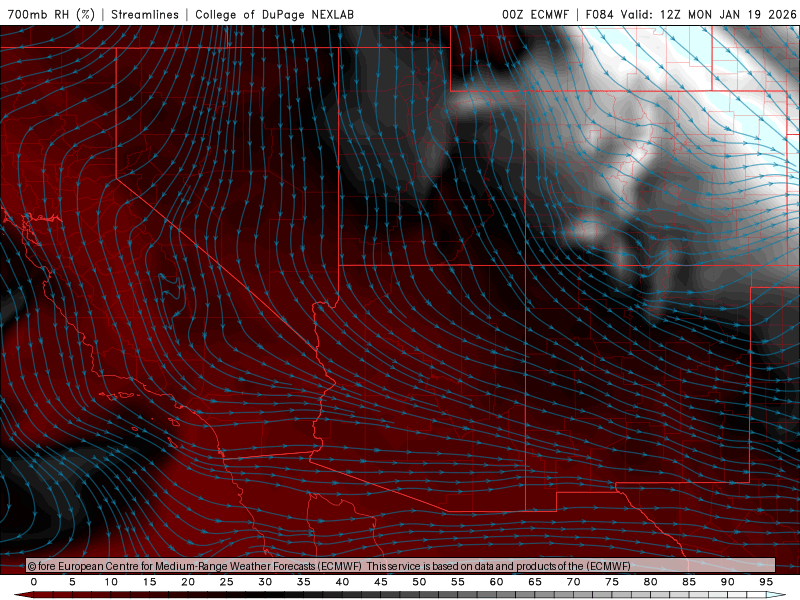Image resolution: width=800 pixels, height=600 pixels.
Task: Click the 30 label on the colorbar
Action: 265,582
